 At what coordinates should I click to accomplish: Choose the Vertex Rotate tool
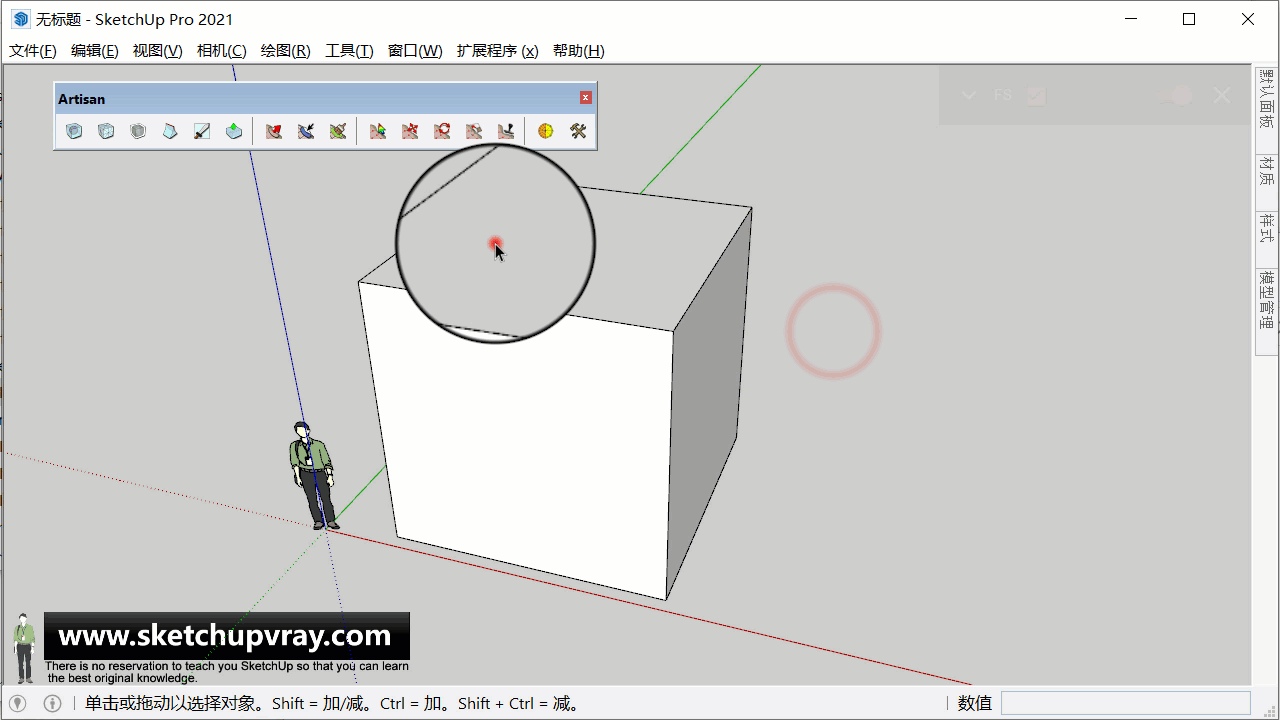pyautogui.click(x=442, y=131)
